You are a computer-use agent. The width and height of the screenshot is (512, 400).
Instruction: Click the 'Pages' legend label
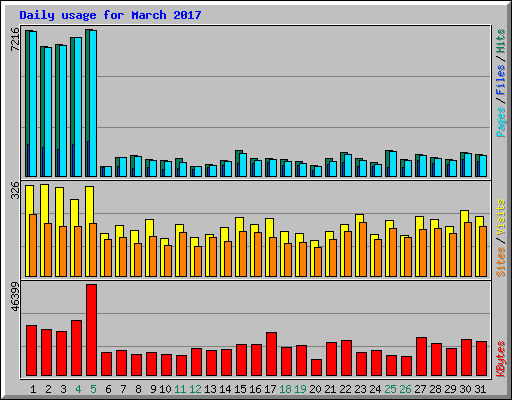point(501,122)
